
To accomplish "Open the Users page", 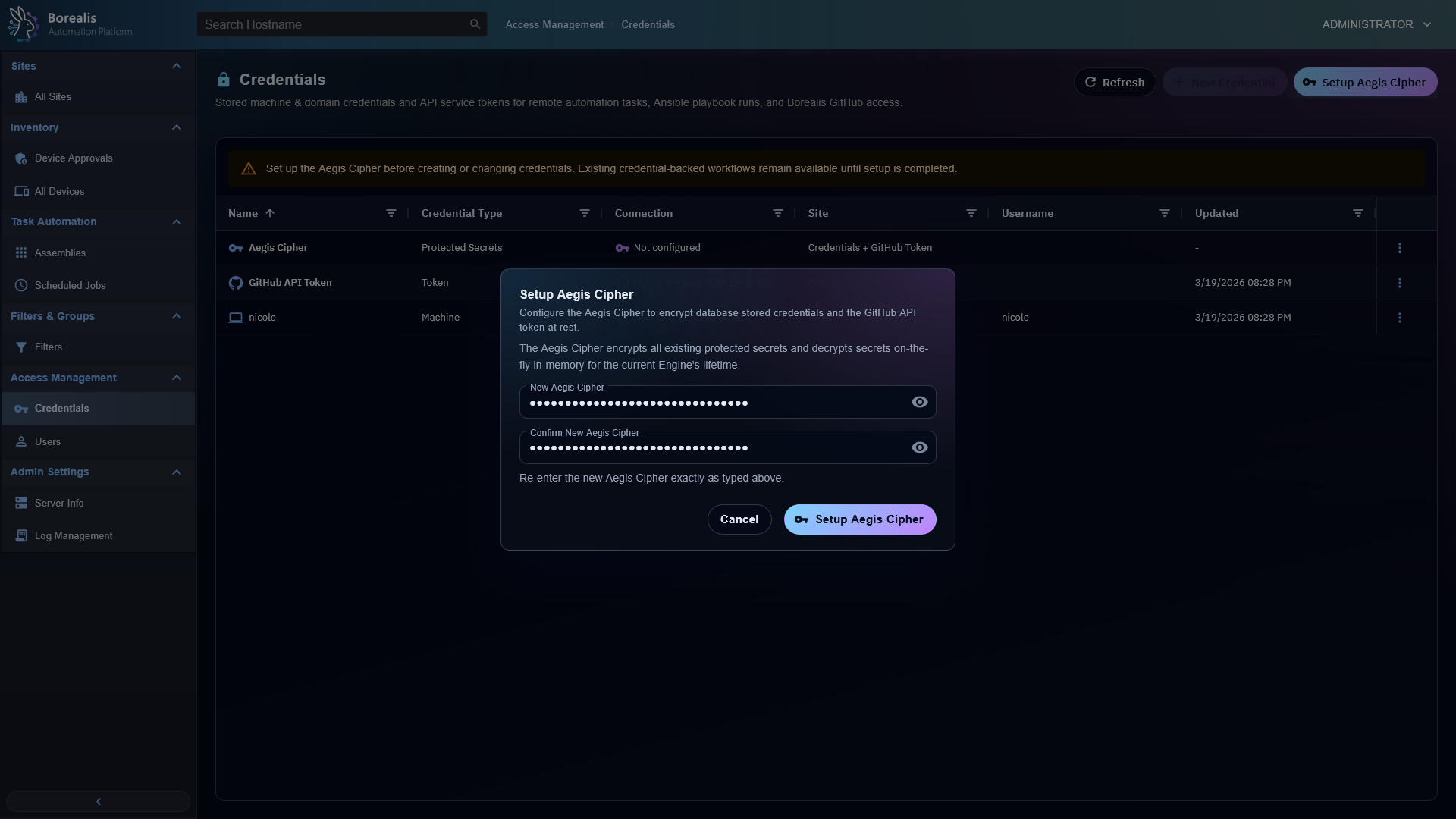I will (98, 442).
